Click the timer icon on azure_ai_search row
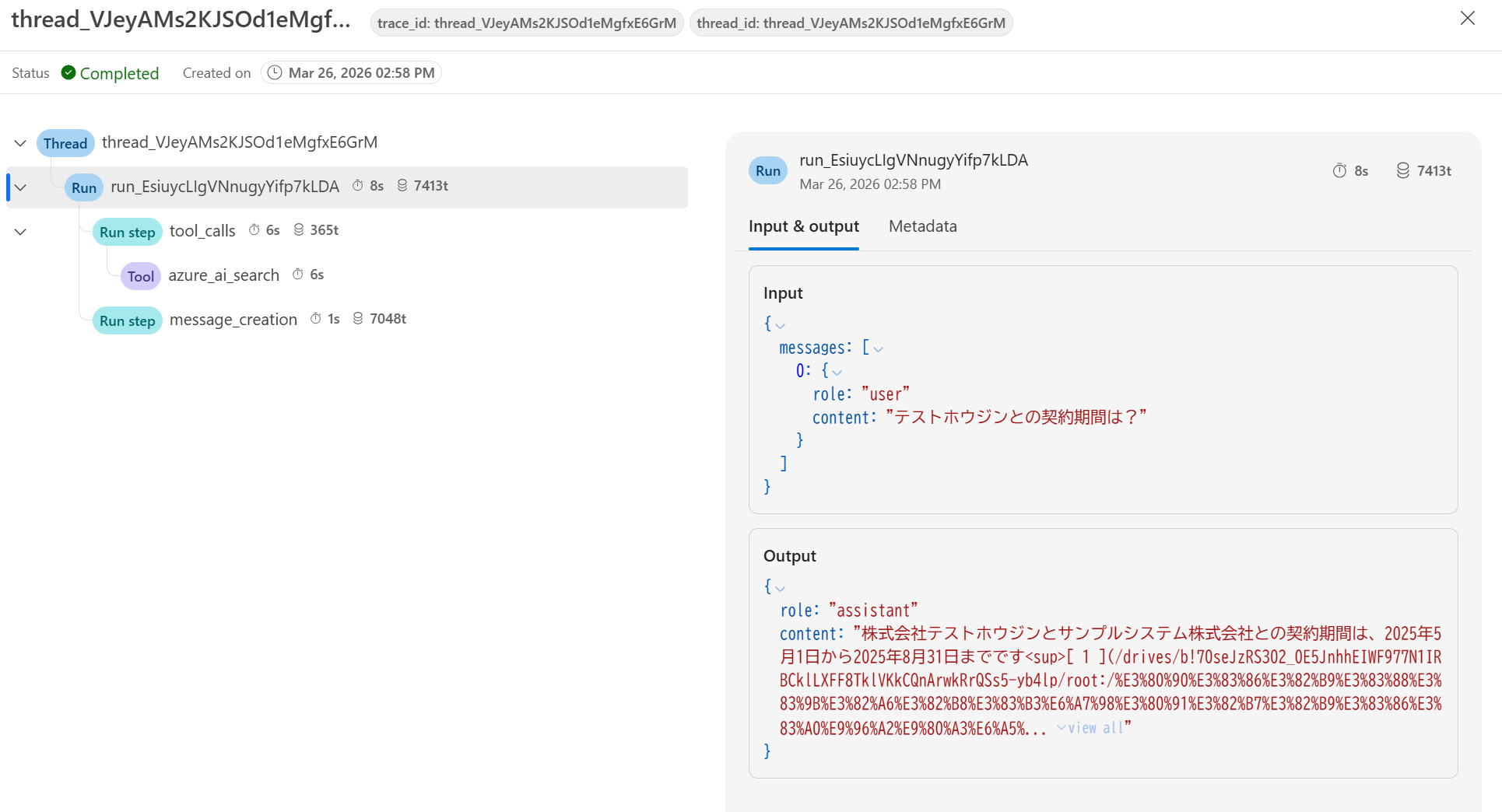 click(297, 274)
